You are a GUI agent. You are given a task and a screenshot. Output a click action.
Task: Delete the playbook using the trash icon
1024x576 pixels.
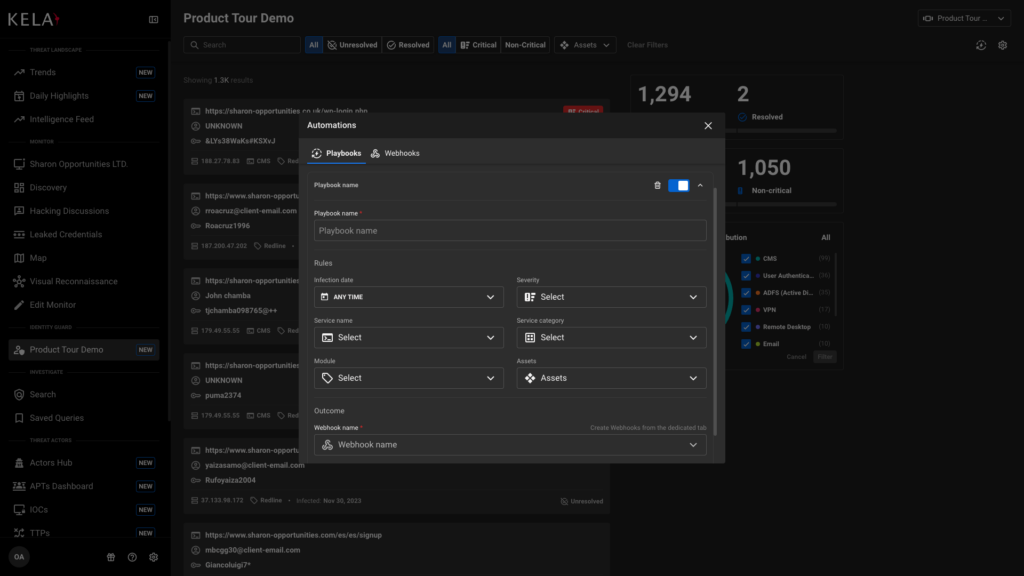658,185
